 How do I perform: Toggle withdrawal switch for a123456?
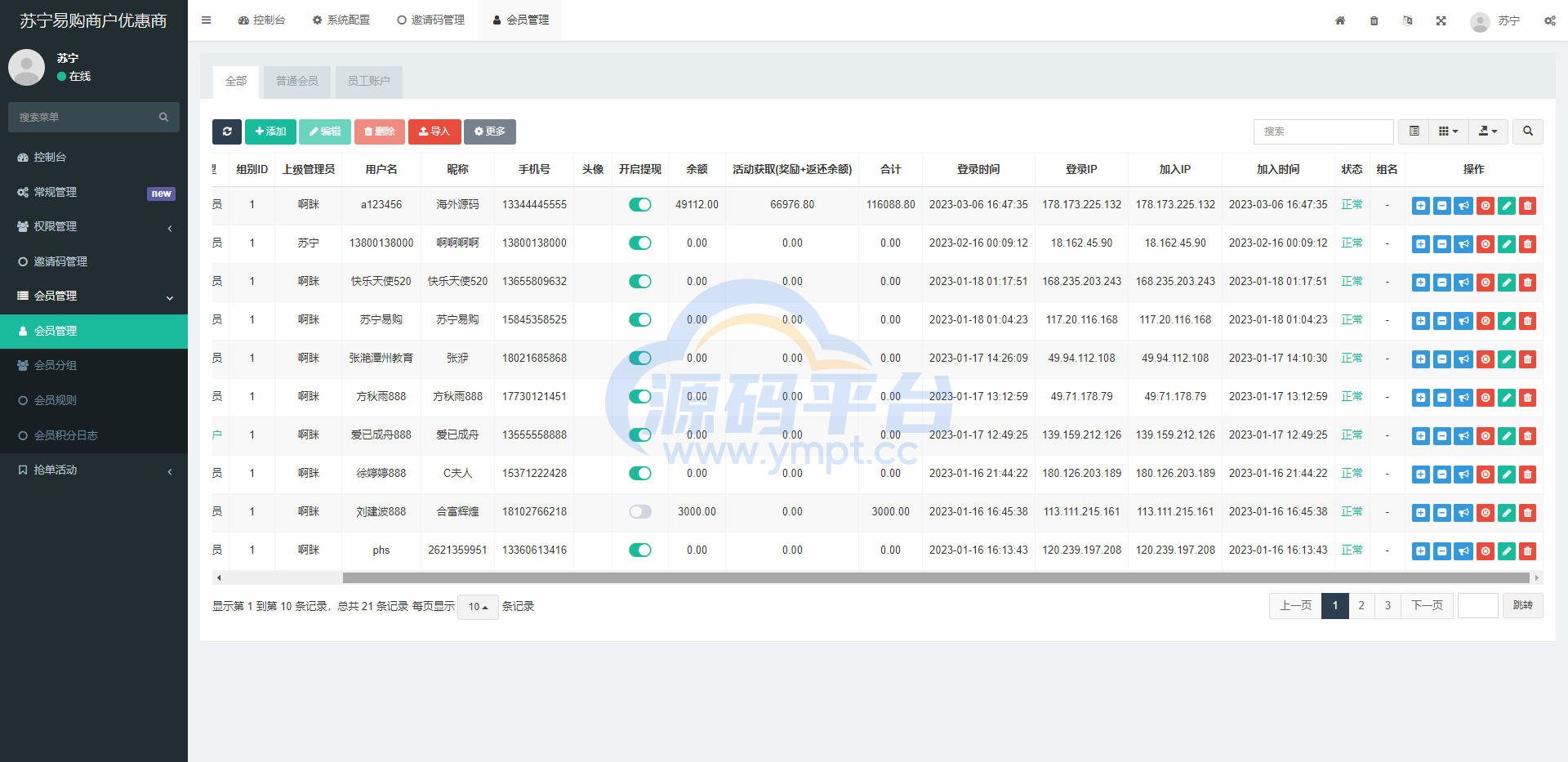pos(640,205)
